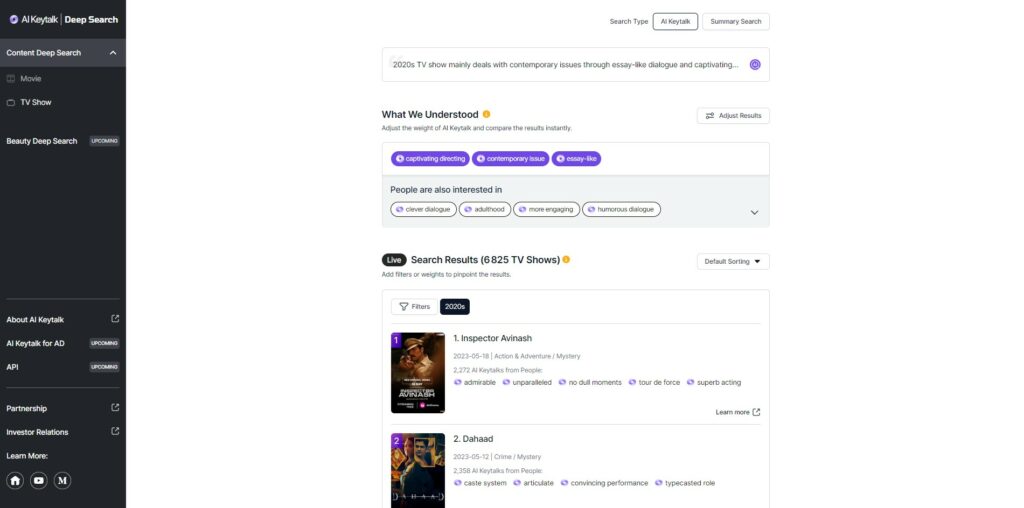Screen dimensions: 1024x508
Task: Click the Movie sidebar icon
Action: 10,78
